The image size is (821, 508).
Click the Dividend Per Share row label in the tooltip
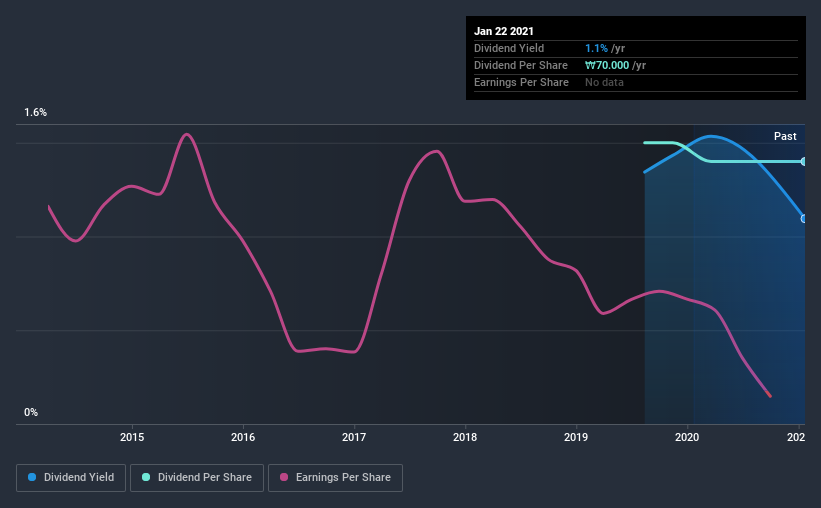(x=520, y=65)
